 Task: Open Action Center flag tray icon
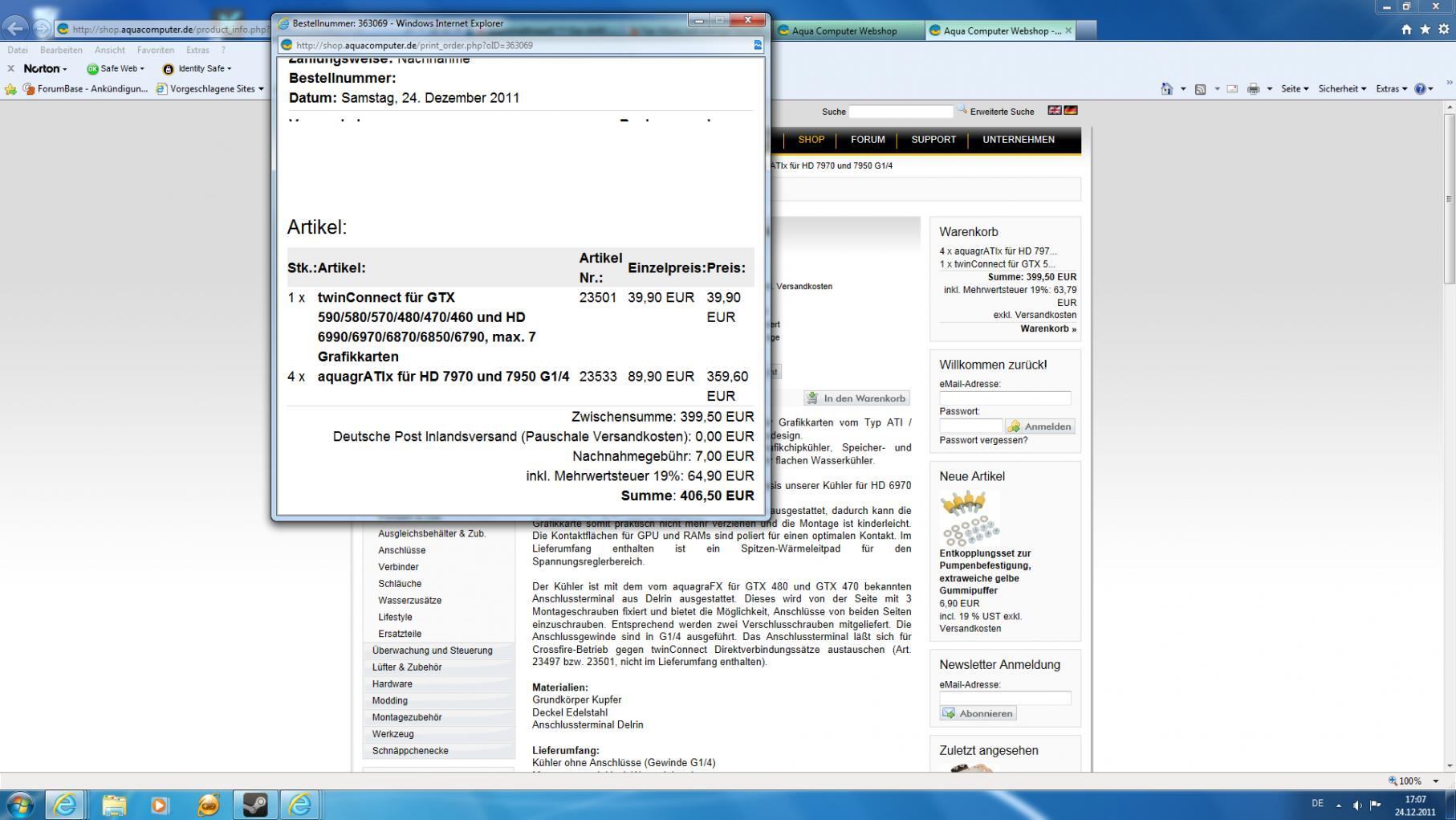1375,805
